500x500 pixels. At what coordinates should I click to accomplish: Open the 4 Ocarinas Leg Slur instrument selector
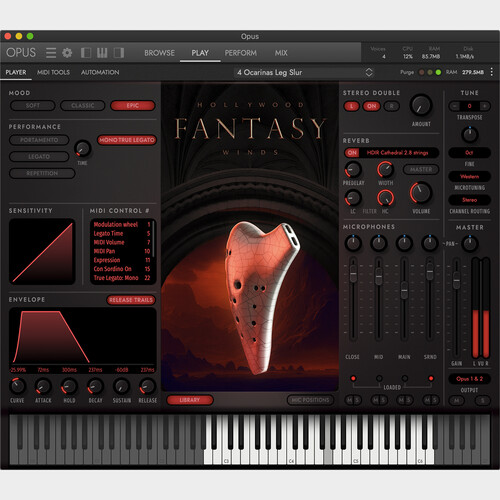tap(304, 72)
